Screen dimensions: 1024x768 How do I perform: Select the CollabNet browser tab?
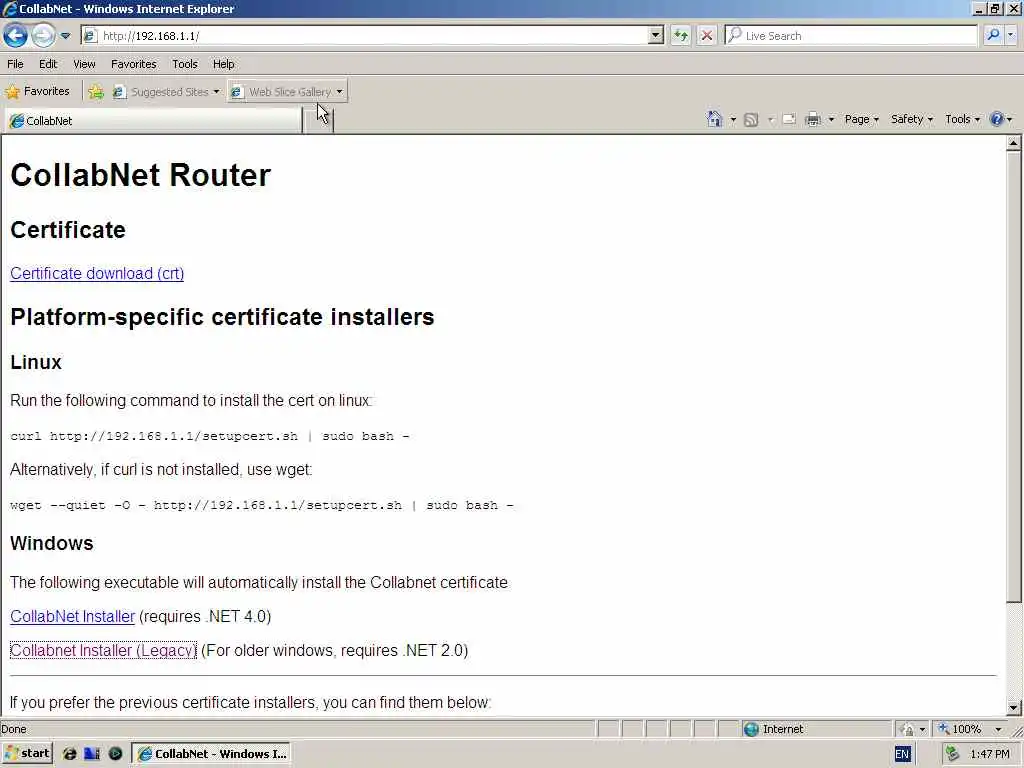pyautogui.click(x=153, y=121)
